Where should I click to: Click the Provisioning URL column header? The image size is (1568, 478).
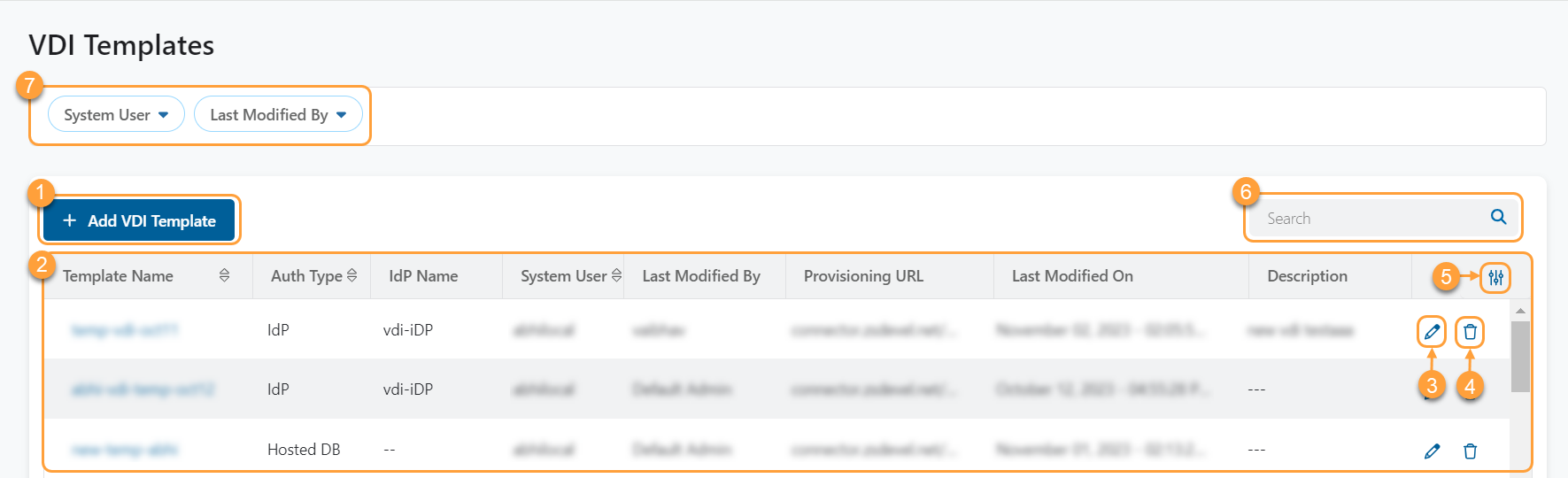point(863,276)
